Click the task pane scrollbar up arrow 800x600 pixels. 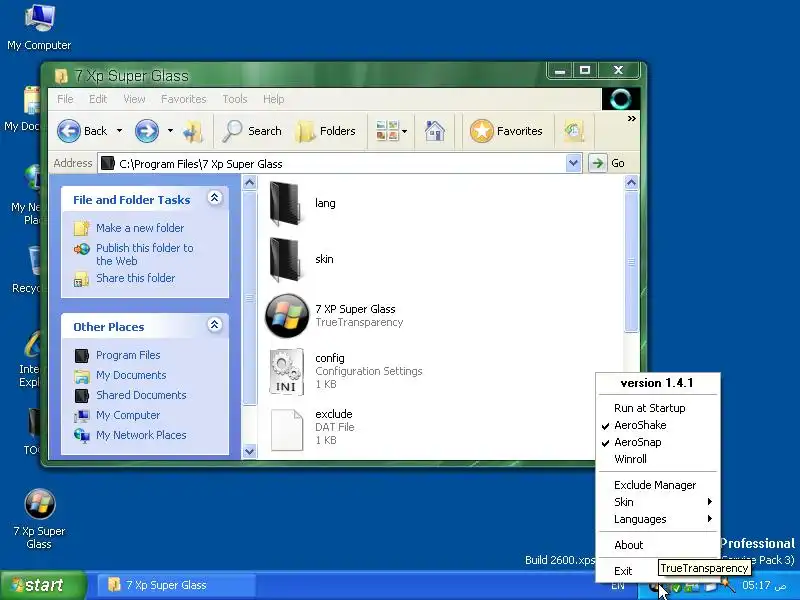(x=249, y=183)
